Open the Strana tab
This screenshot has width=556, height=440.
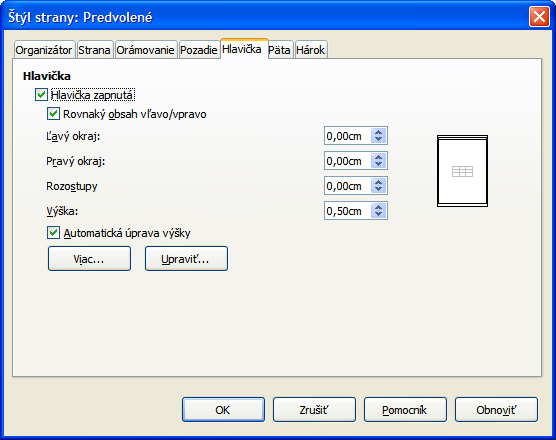[x=94, y=50]
